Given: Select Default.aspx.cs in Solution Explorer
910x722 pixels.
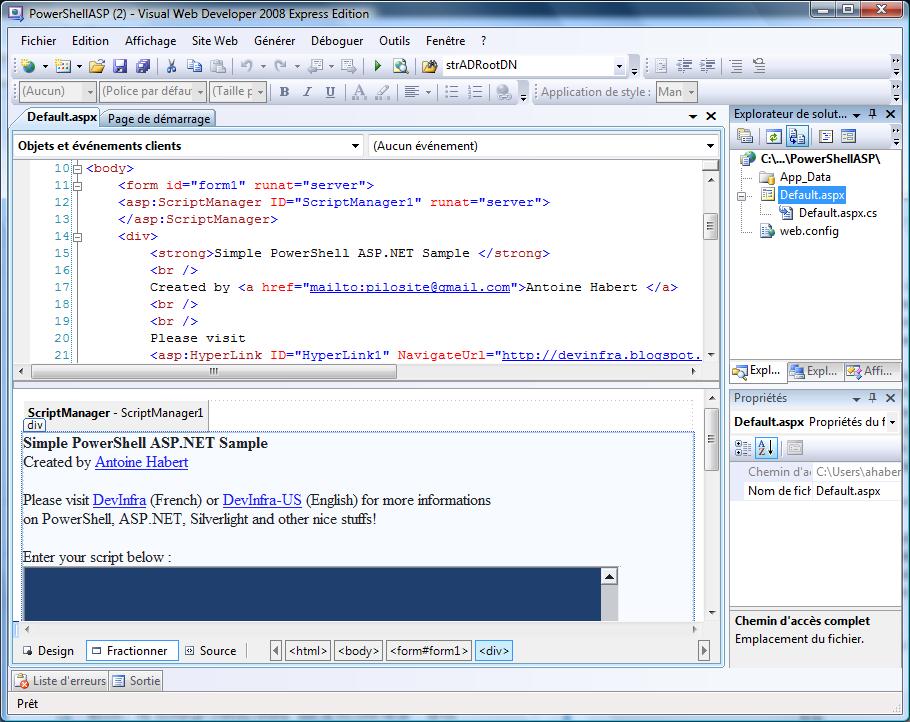Looking at the screenshot, I should [x=837, y=213].
